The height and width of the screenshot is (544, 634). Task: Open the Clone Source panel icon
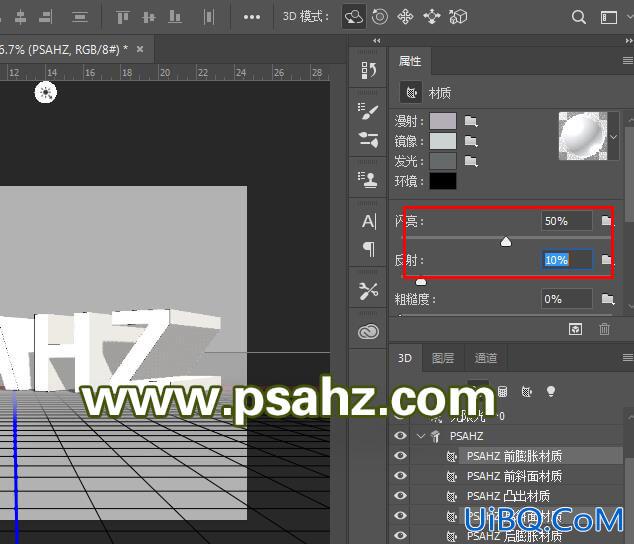click(368, 179)
